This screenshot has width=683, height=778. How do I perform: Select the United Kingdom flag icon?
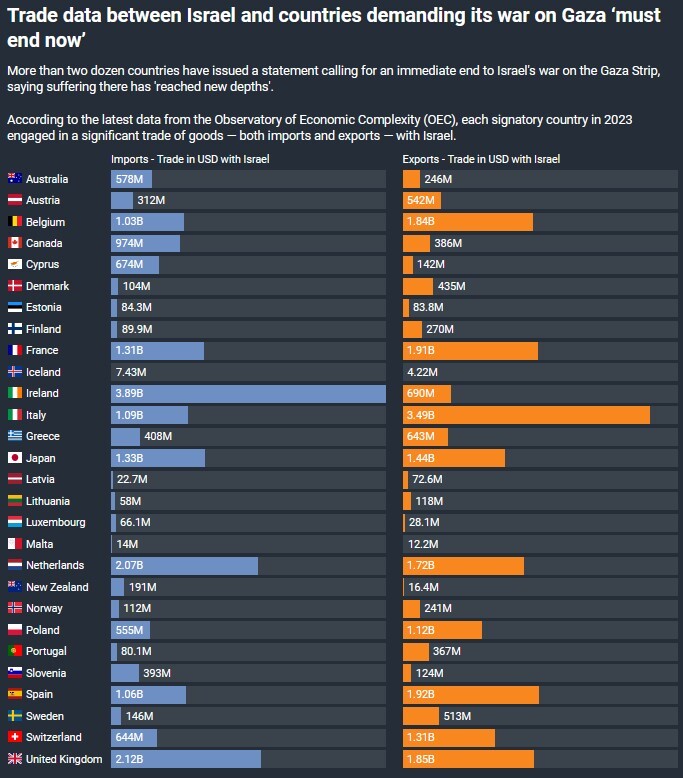14,759
